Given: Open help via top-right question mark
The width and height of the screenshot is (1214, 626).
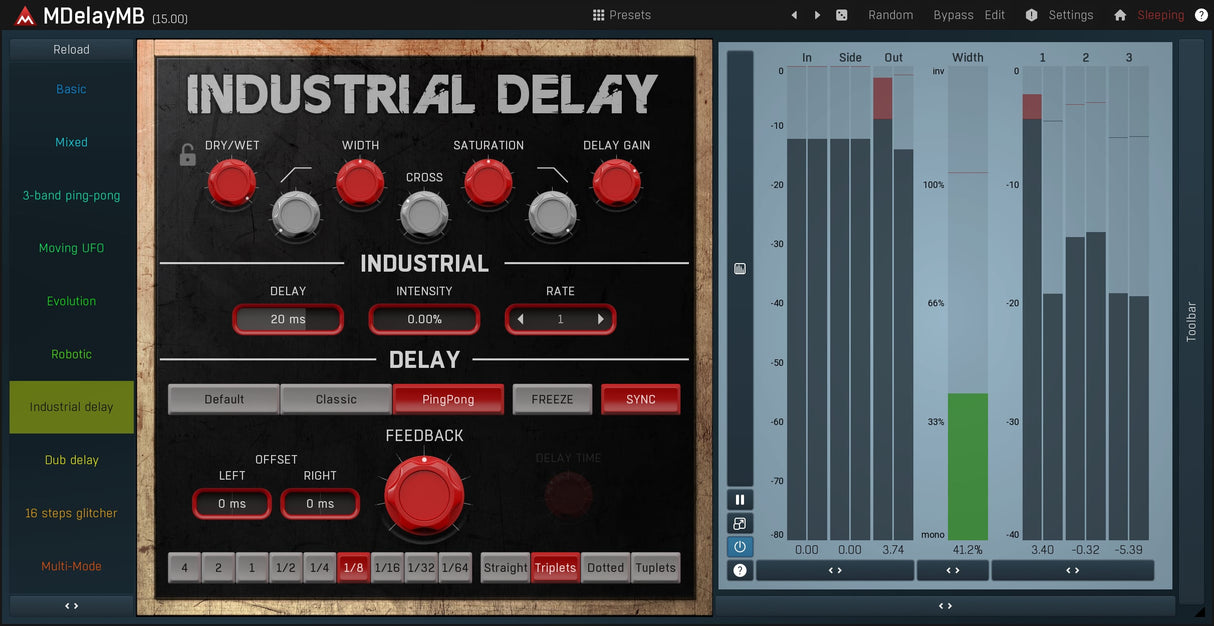Looking at the screenshot, I should (x=1201, y=15).
